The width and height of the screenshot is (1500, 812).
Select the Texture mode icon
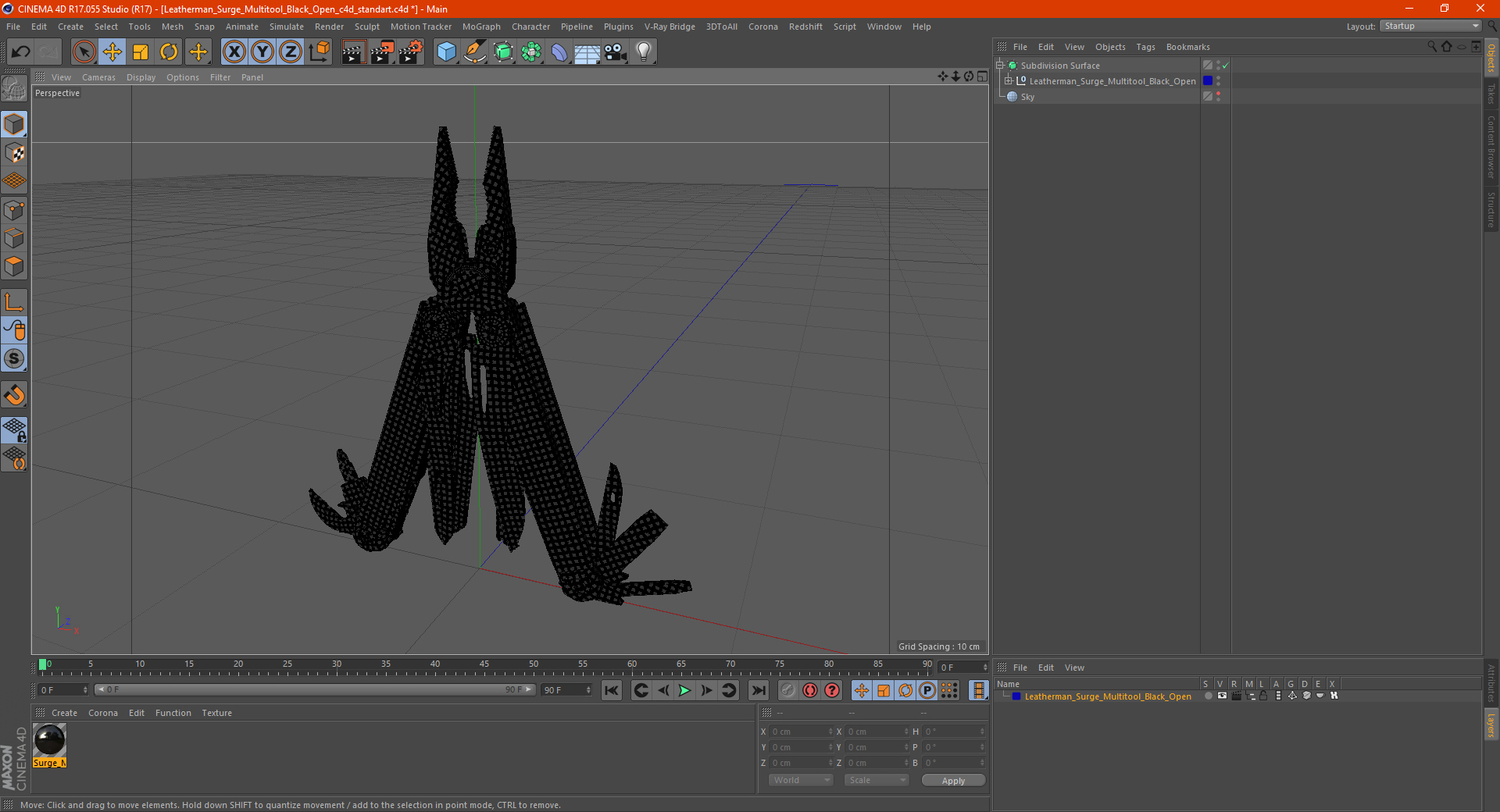coord(14,153)
